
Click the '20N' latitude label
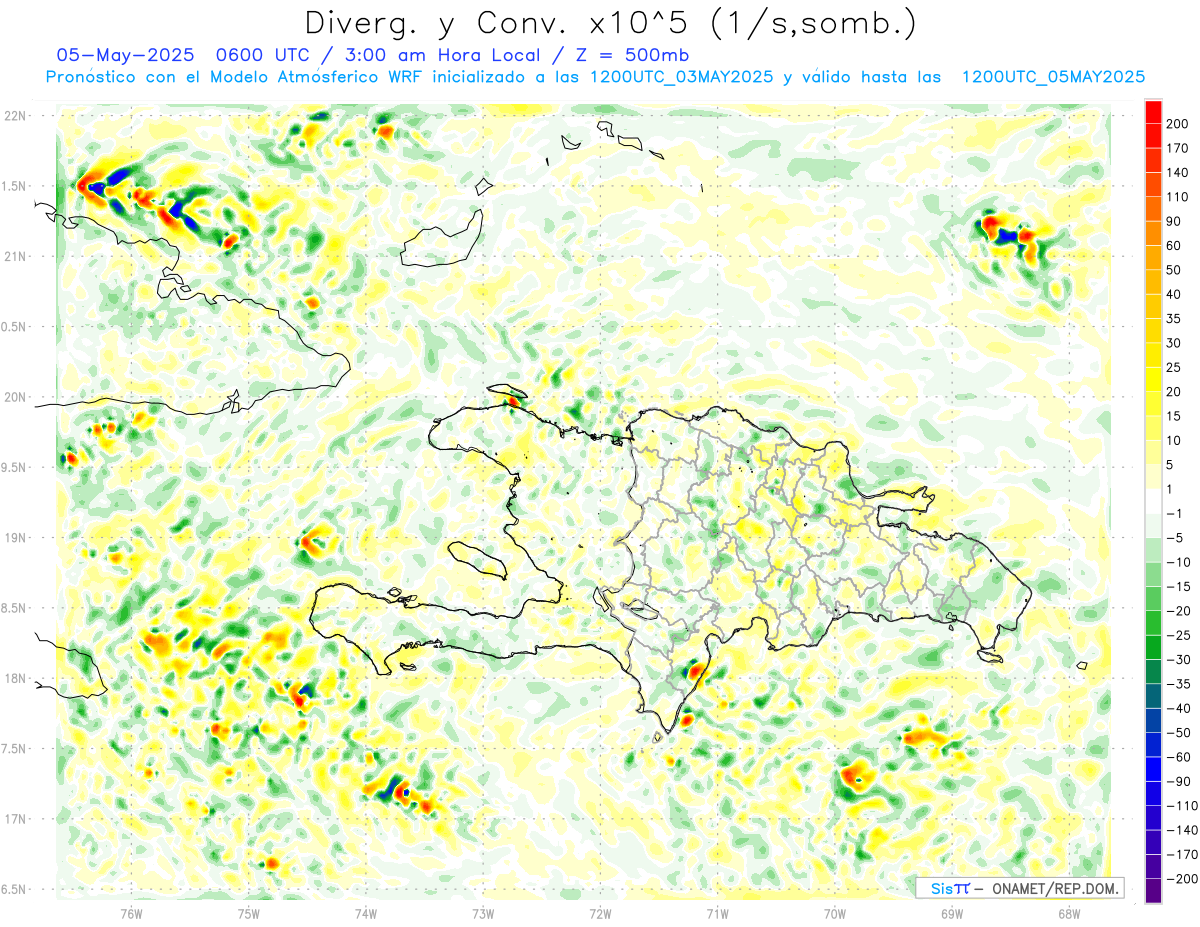coord(14,397)
